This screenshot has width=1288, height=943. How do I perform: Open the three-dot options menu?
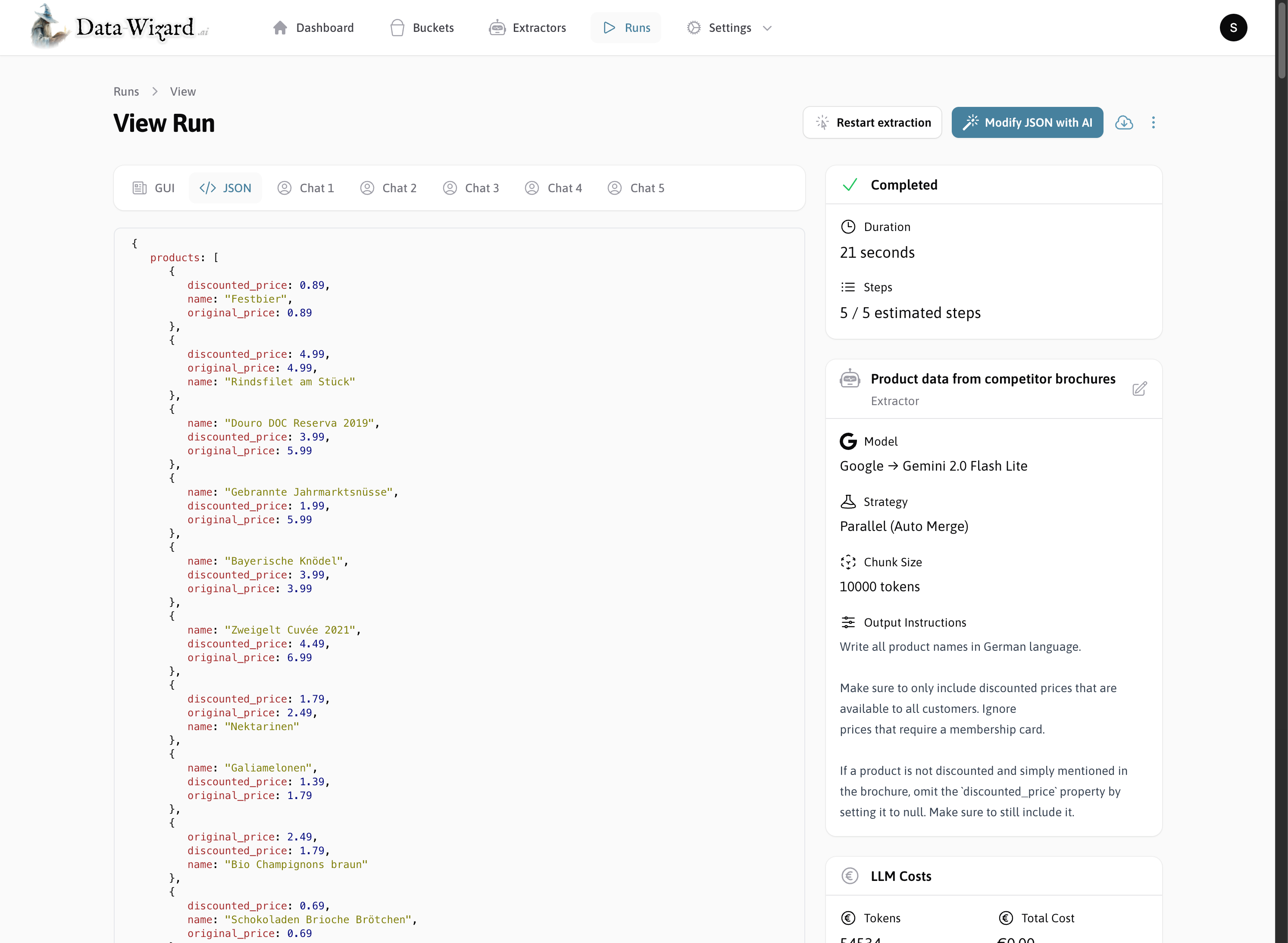point(1153,122)
